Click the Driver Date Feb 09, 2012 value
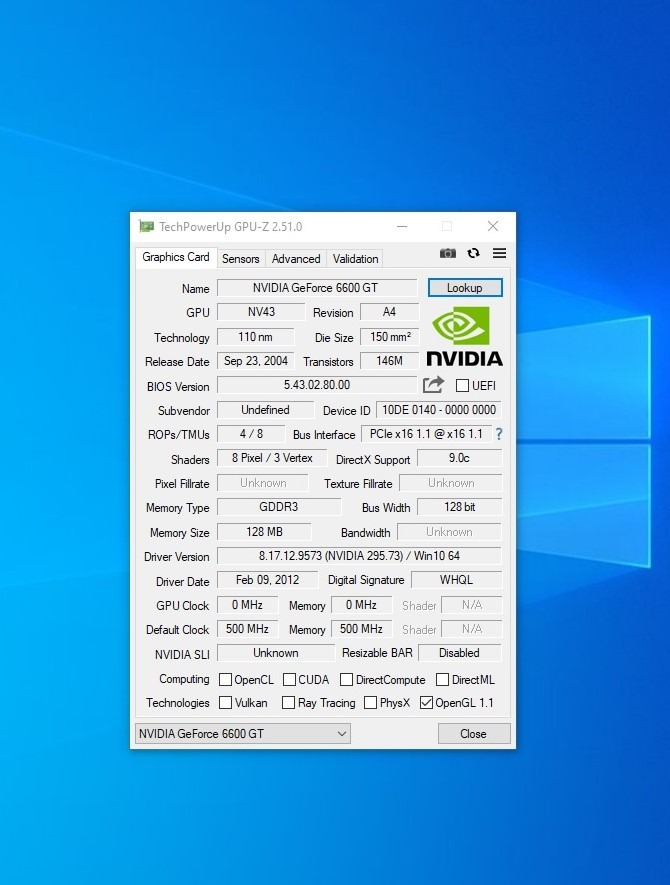 (268, 580)
